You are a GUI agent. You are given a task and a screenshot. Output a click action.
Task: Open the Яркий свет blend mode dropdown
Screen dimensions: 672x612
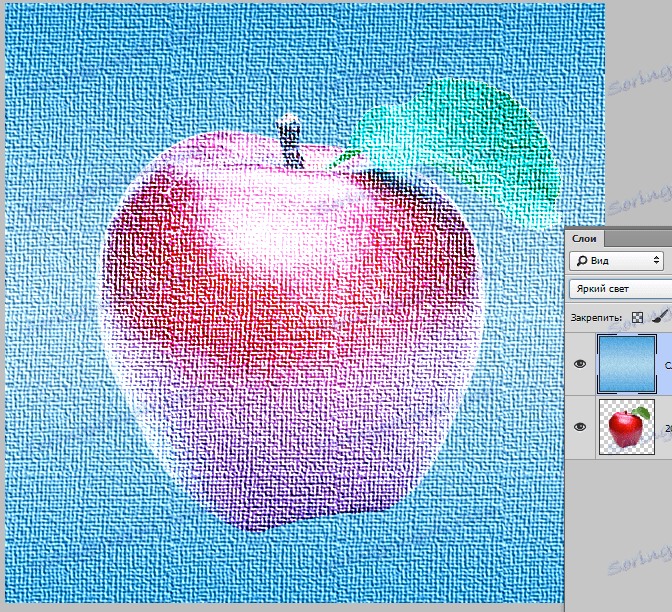click(621, 289)
